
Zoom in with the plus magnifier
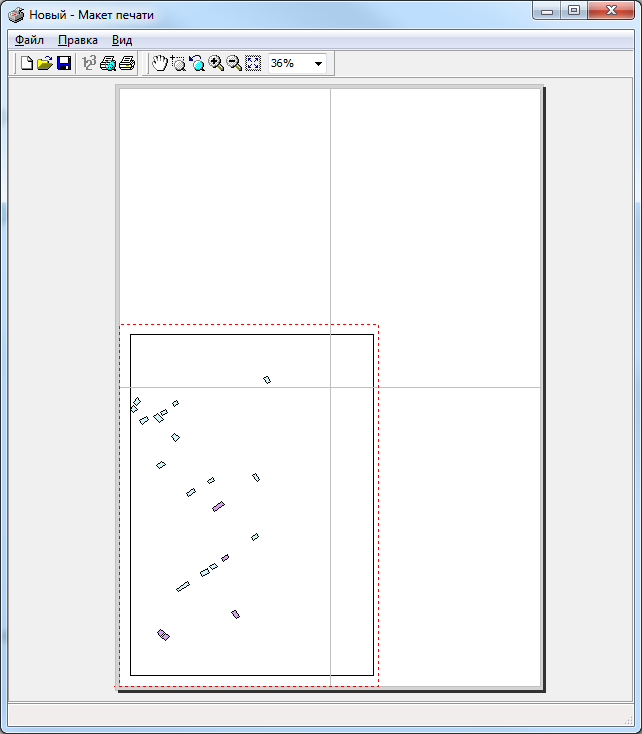click(215, 63)
